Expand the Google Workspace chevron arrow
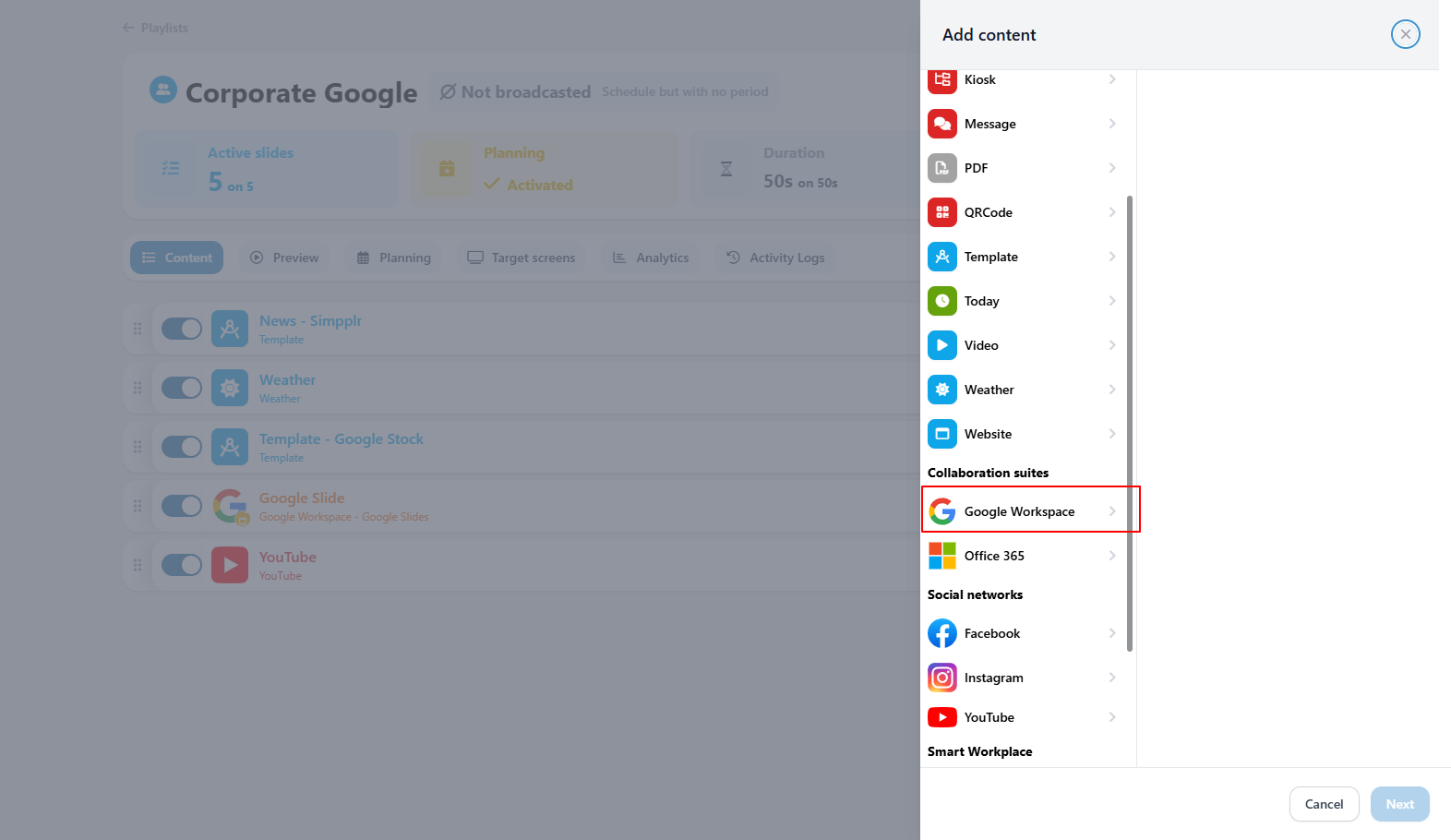This screenshot has height=840, width=1451. pyautogui.click(x=1112, y=511)
